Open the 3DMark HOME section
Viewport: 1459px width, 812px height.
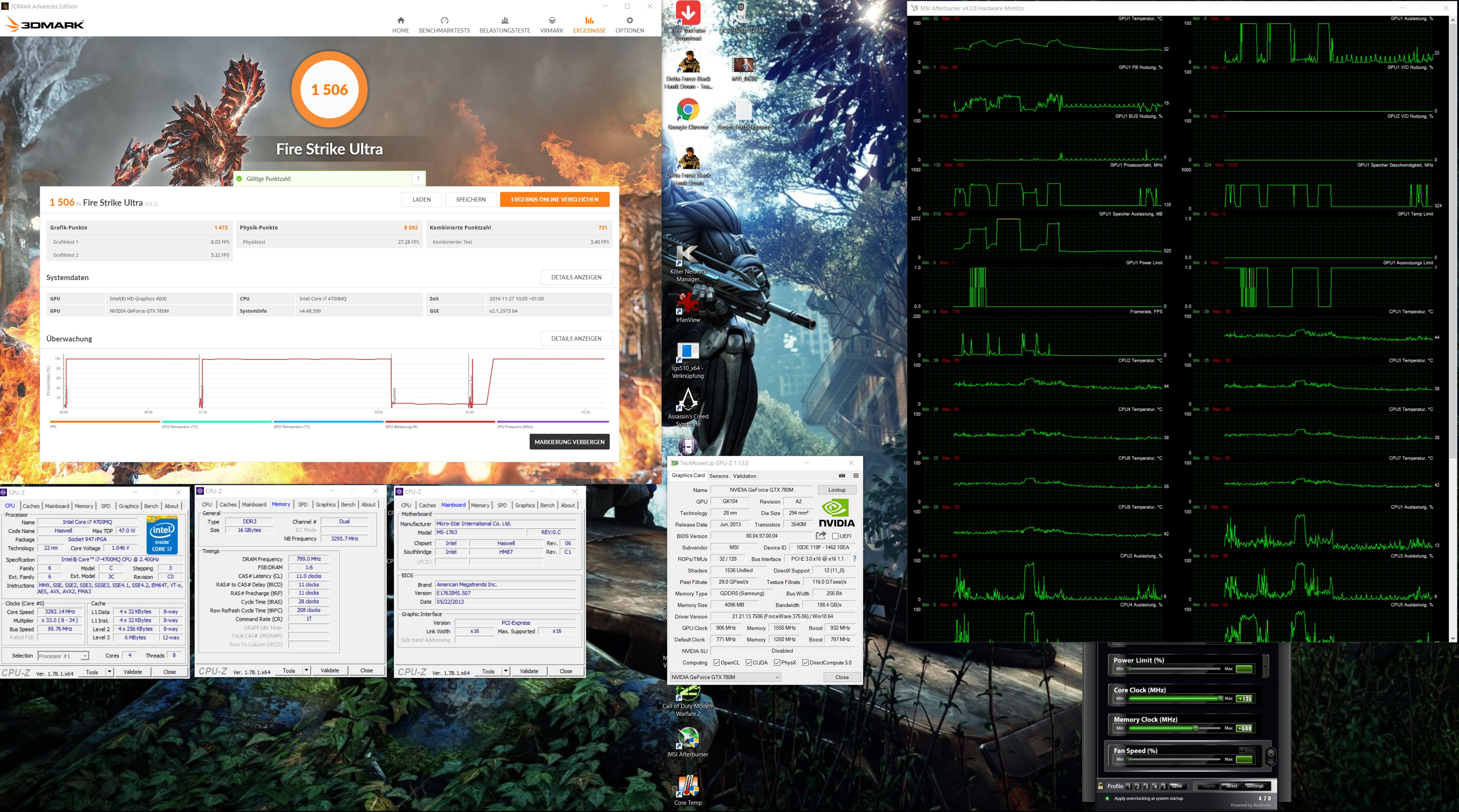click(400, 25)
